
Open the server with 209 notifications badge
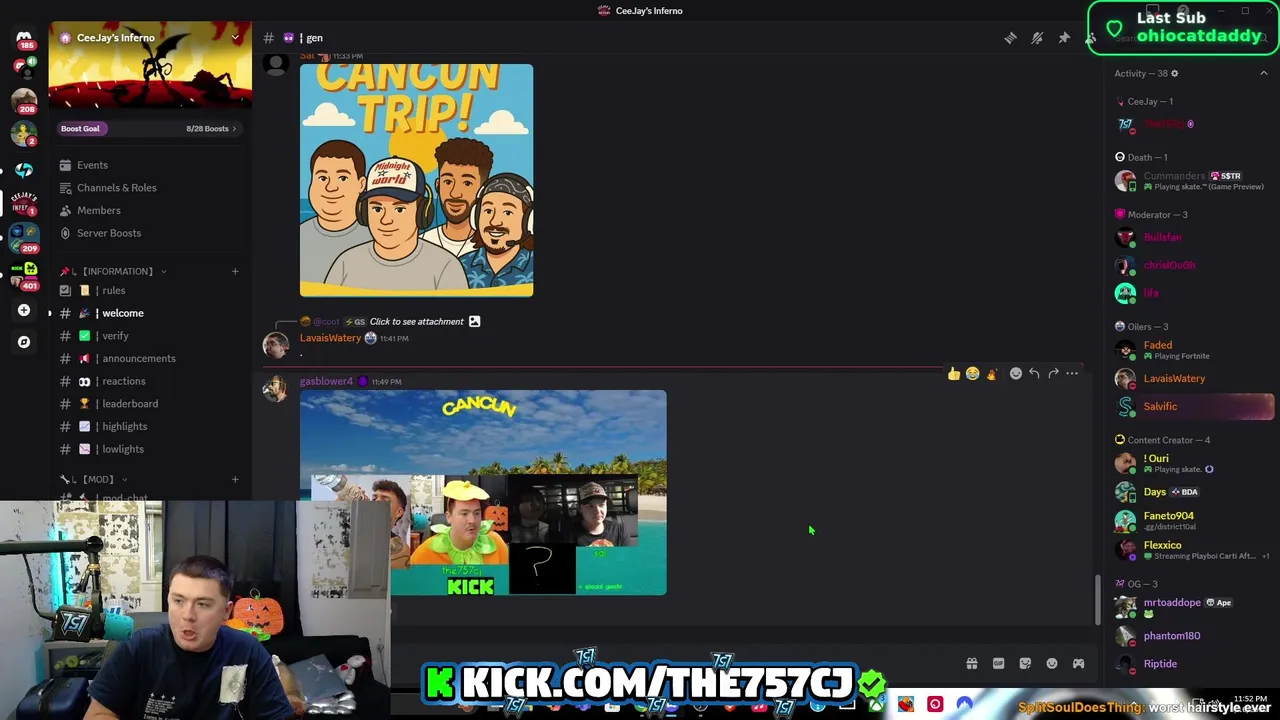[24, 238]
